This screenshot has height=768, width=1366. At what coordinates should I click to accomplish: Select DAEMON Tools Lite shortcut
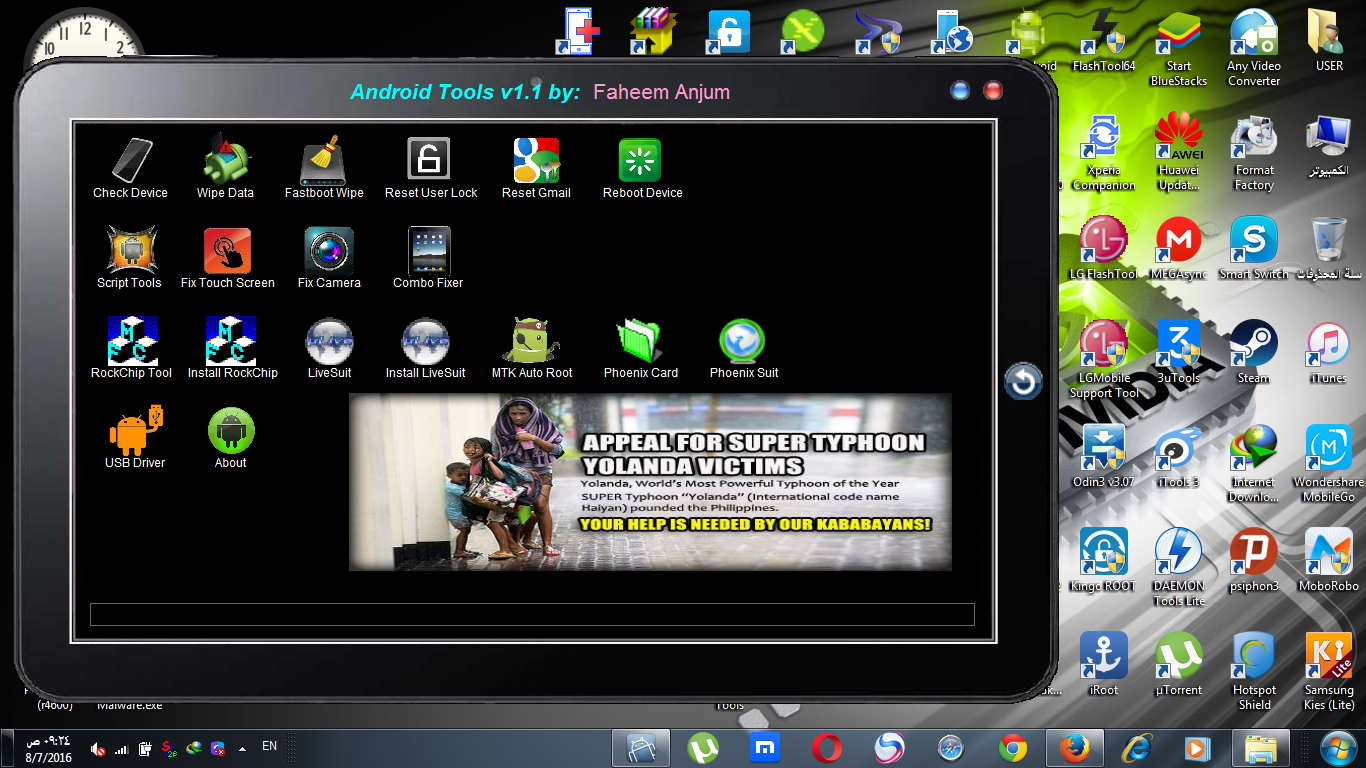tap(1179, 568)
